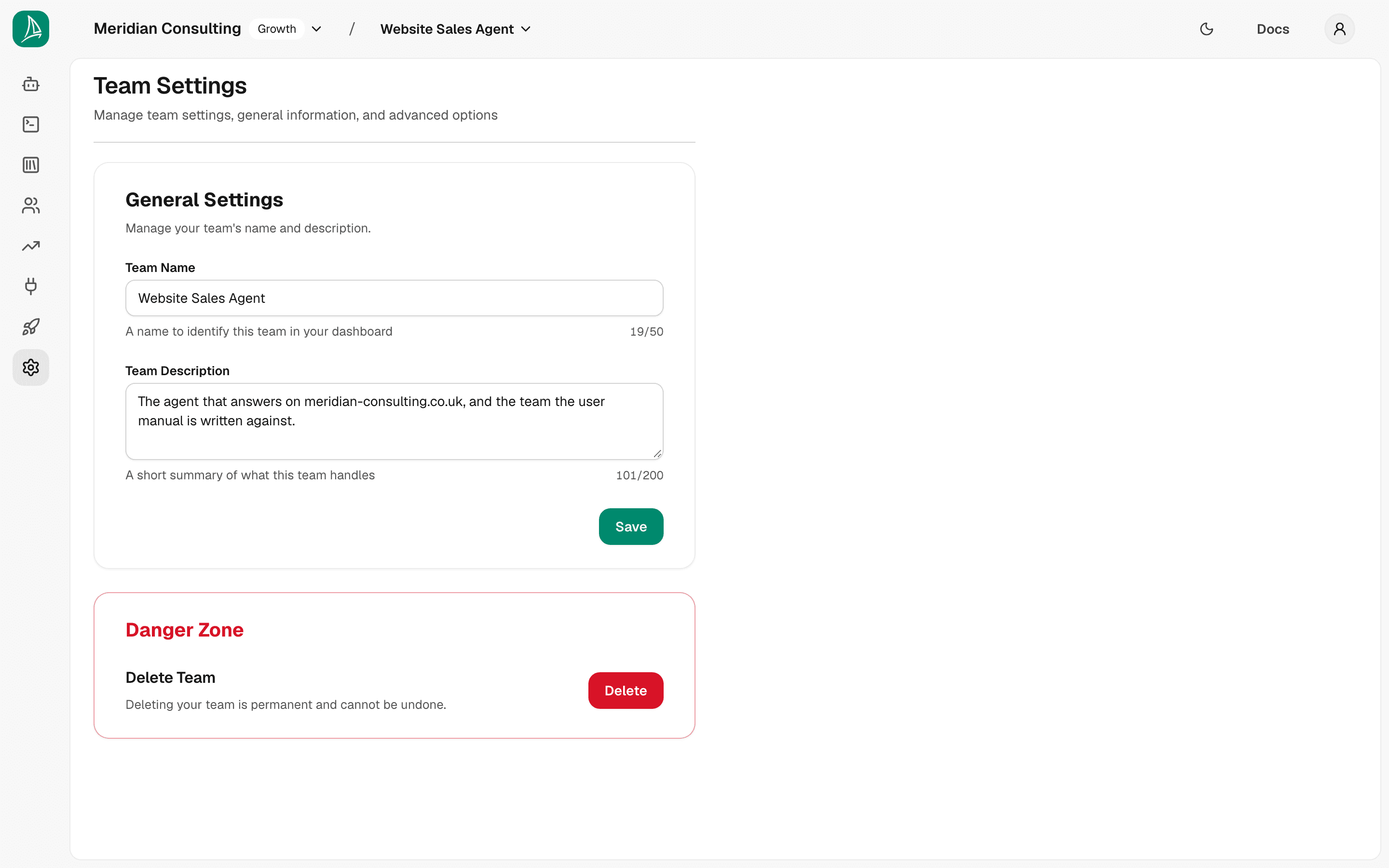
Task: Click the 'Team Settings' page title
Action: click(170, 85)
